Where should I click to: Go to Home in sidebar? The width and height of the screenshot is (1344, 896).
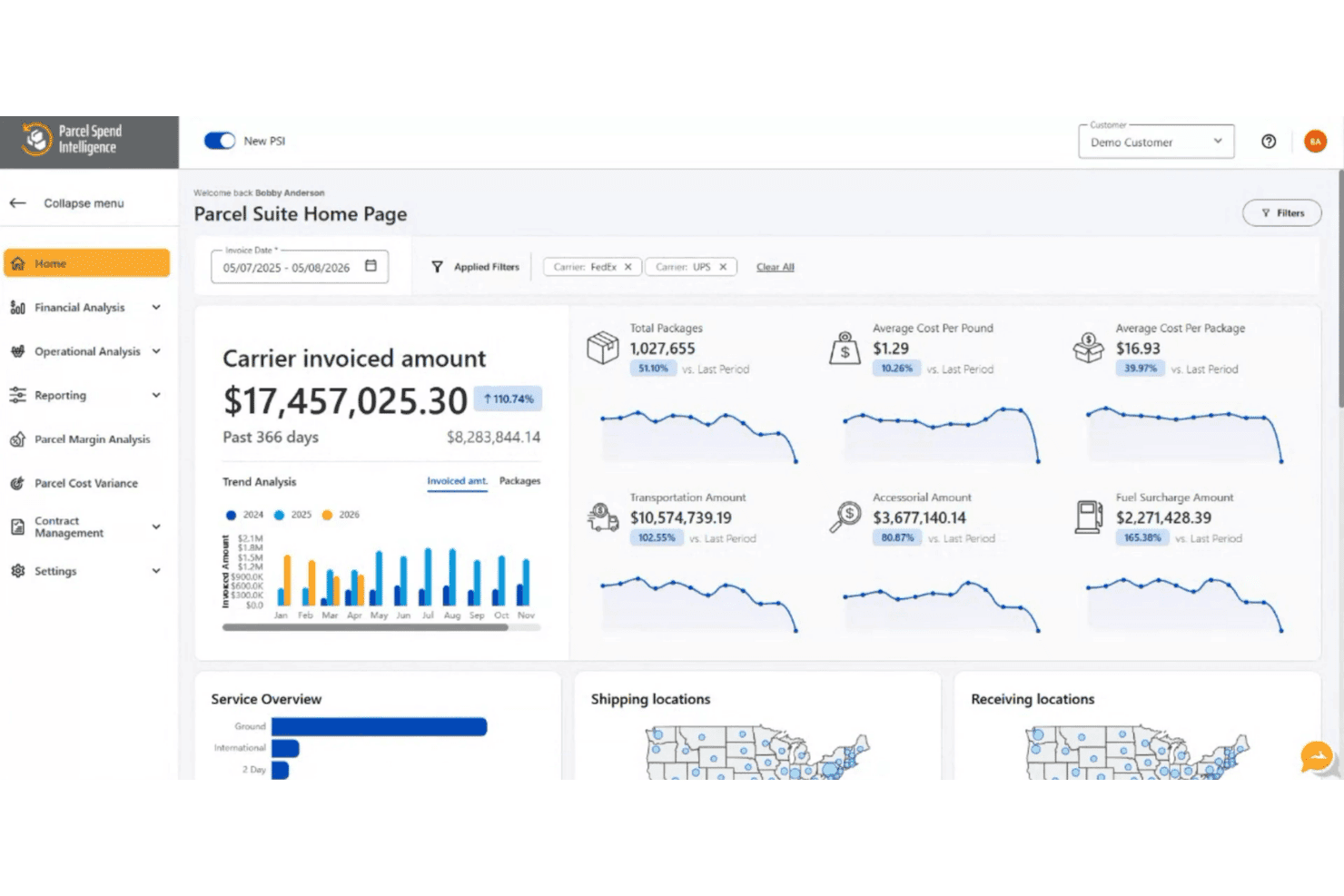[87, 263]
